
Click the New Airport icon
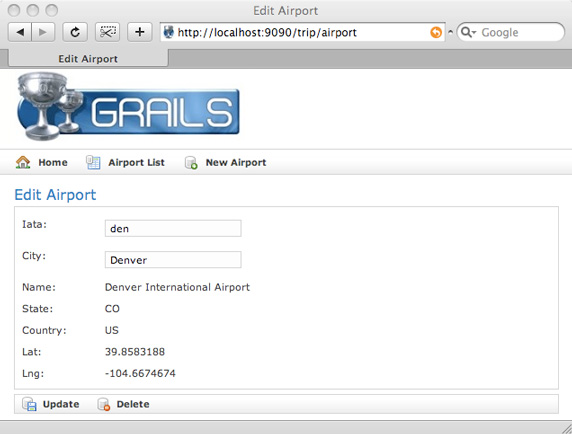click(x=191, y=163)
